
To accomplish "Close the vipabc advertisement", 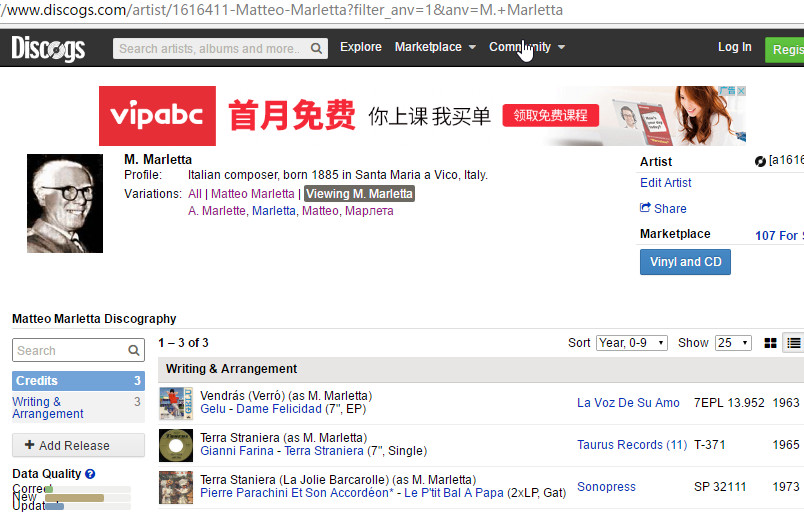I will tap(741, 91).
